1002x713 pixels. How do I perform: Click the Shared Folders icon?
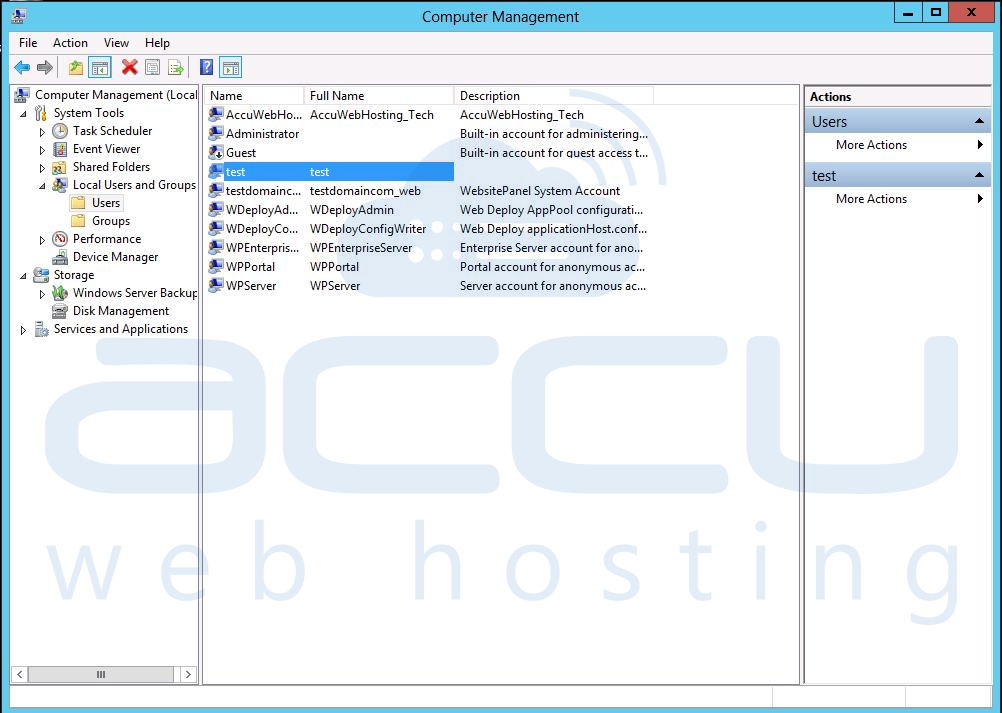(x=59, y=167)
